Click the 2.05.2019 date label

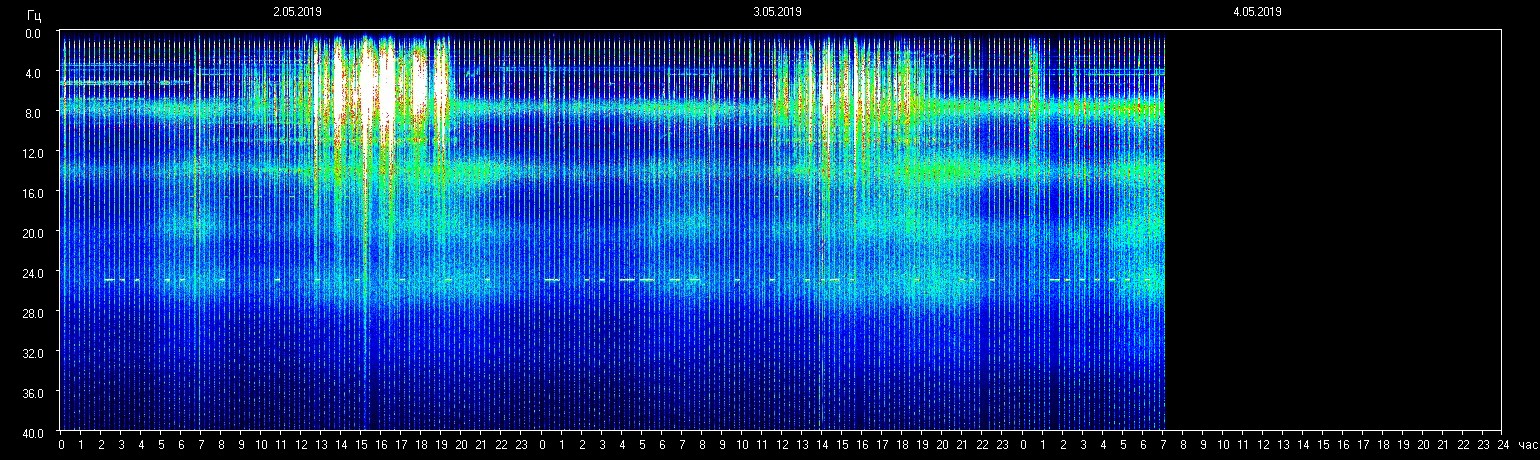[297, 12]
